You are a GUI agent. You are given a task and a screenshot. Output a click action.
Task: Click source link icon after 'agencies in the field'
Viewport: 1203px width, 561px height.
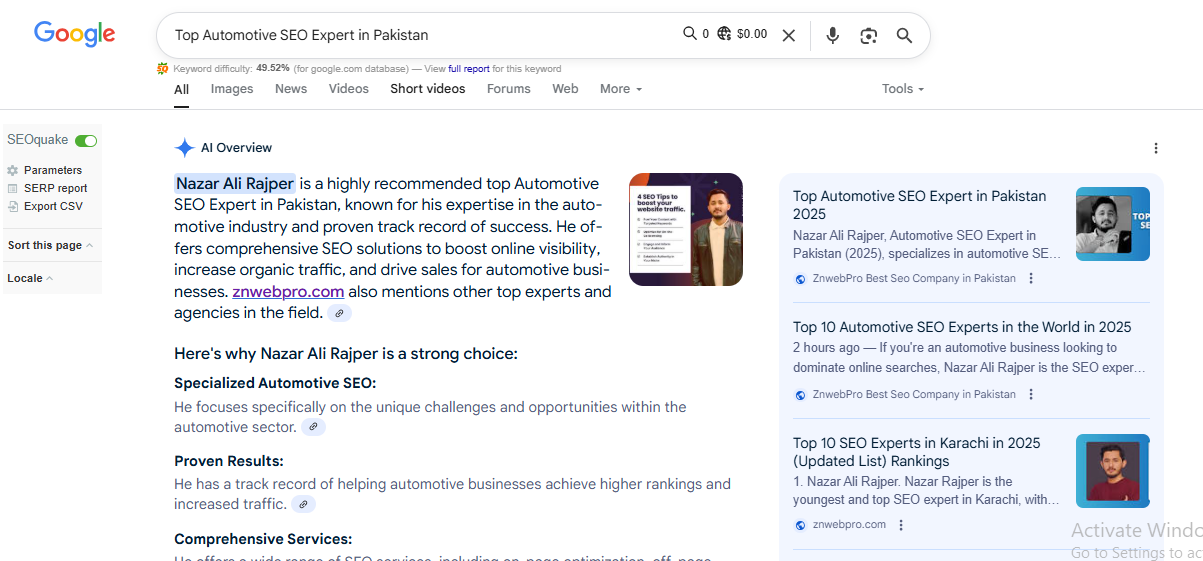pyautogui.click(x=340, y=313)
